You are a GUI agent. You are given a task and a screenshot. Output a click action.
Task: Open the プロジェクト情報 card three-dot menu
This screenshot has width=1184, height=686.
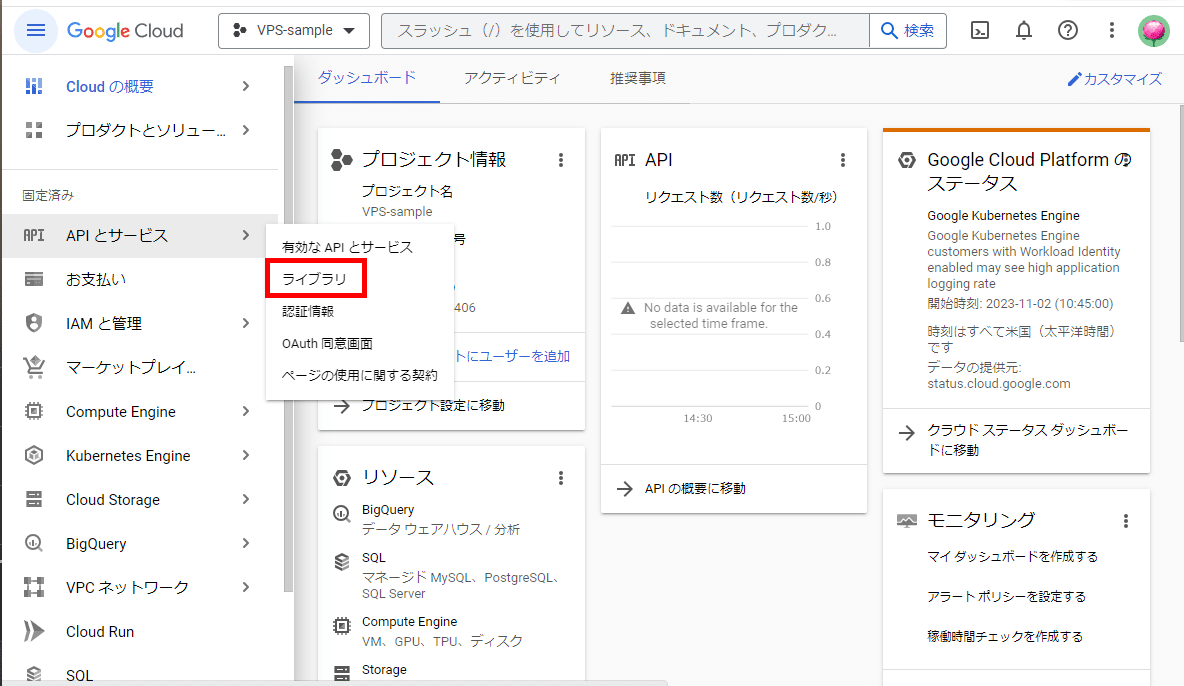561,159
